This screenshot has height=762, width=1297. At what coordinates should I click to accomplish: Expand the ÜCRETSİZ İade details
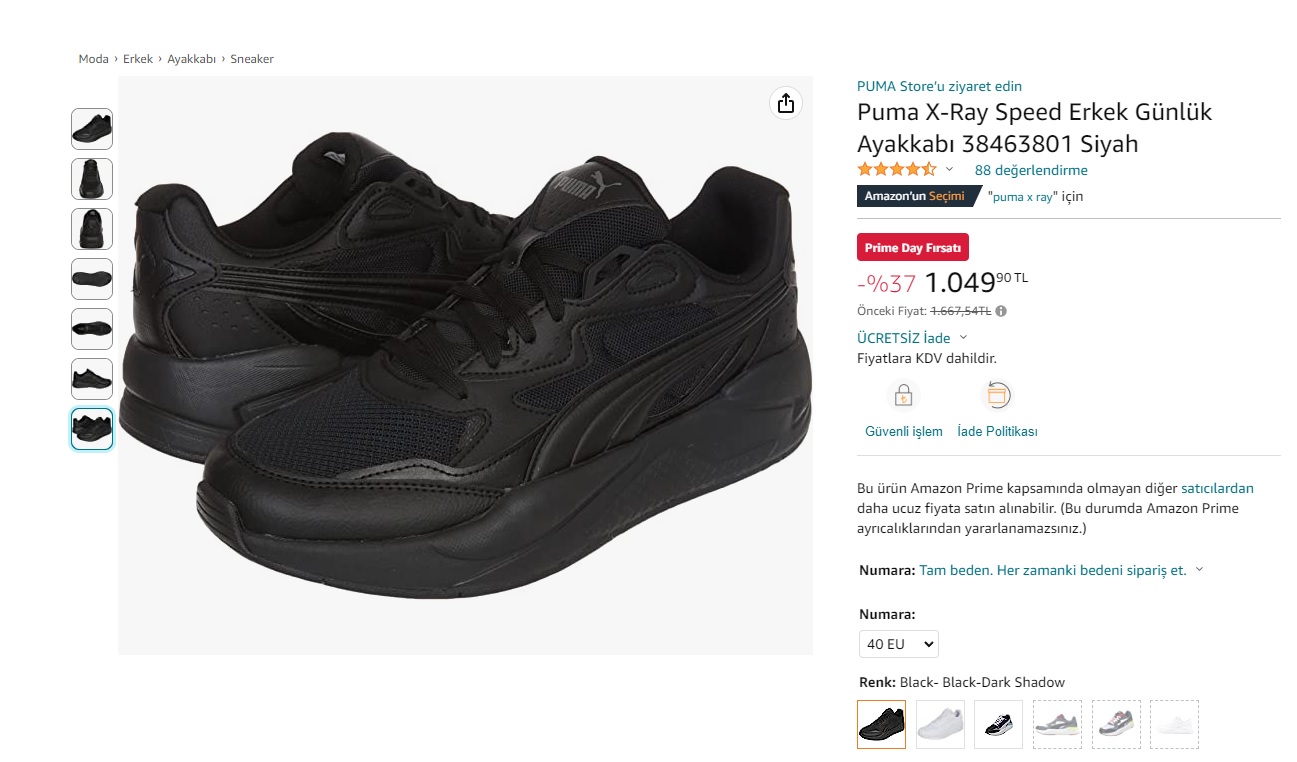point(963,338)
